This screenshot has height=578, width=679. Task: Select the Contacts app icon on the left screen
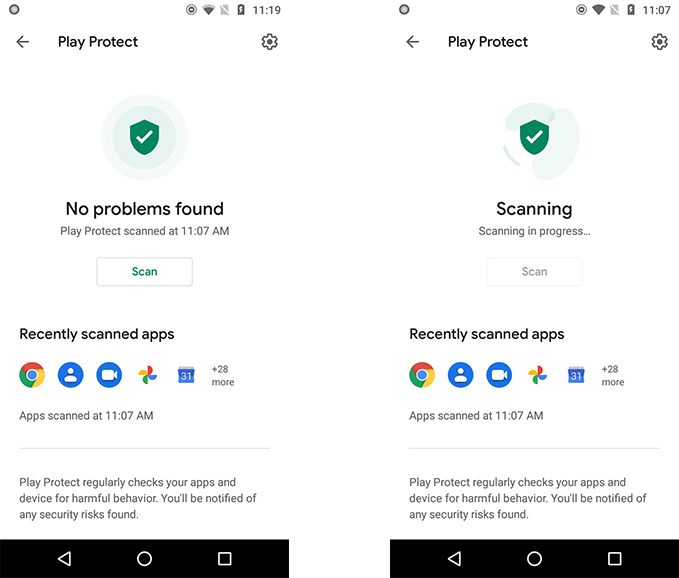coord(71,375)
